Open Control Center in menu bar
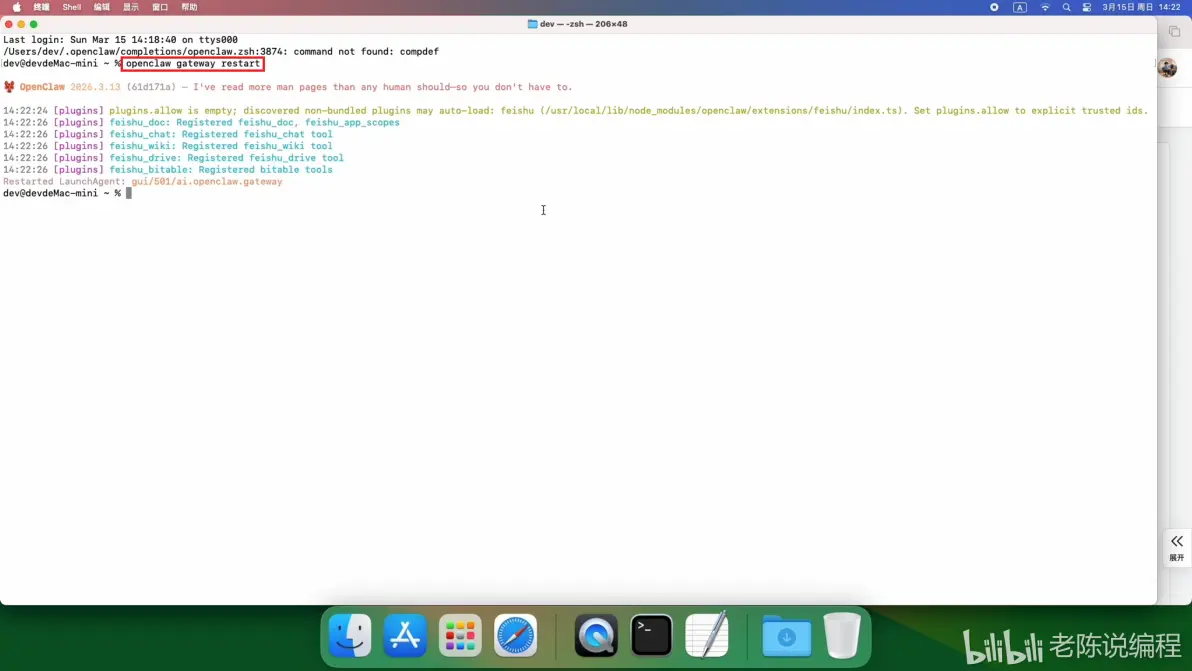Viewport: 1192px width, 671px height. (x=1086, y=7)
